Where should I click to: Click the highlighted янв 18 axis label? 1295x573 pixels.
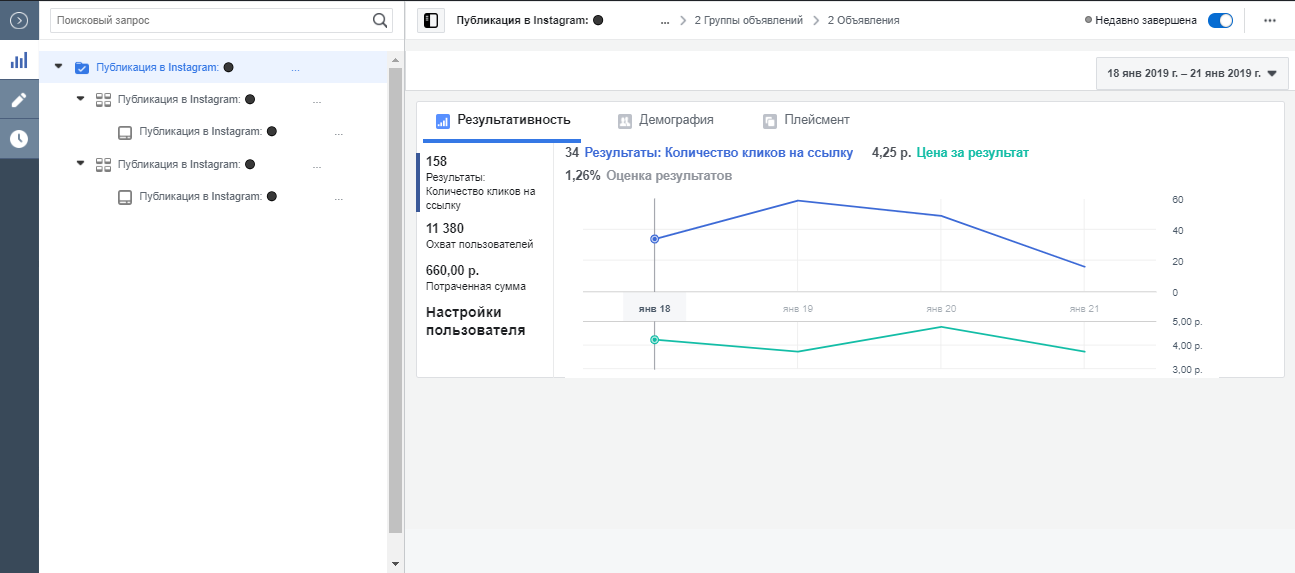click(655, 308)
